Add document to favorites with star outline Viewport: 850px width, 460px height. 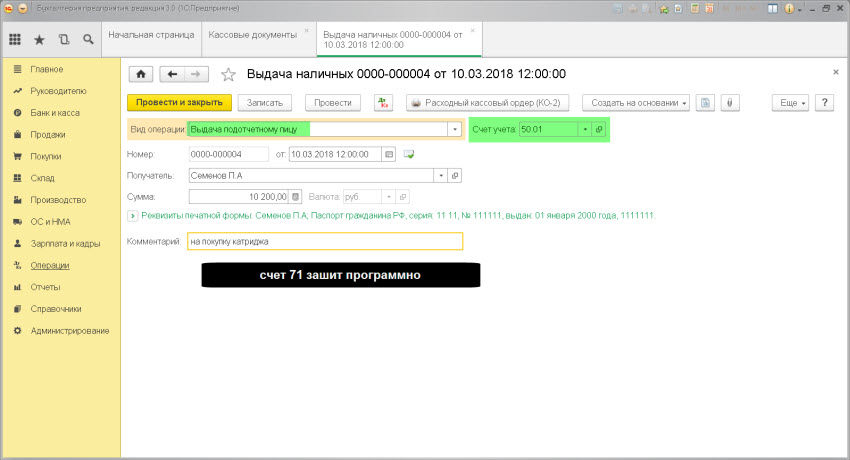pyautogui.click(x=227, y=74)
